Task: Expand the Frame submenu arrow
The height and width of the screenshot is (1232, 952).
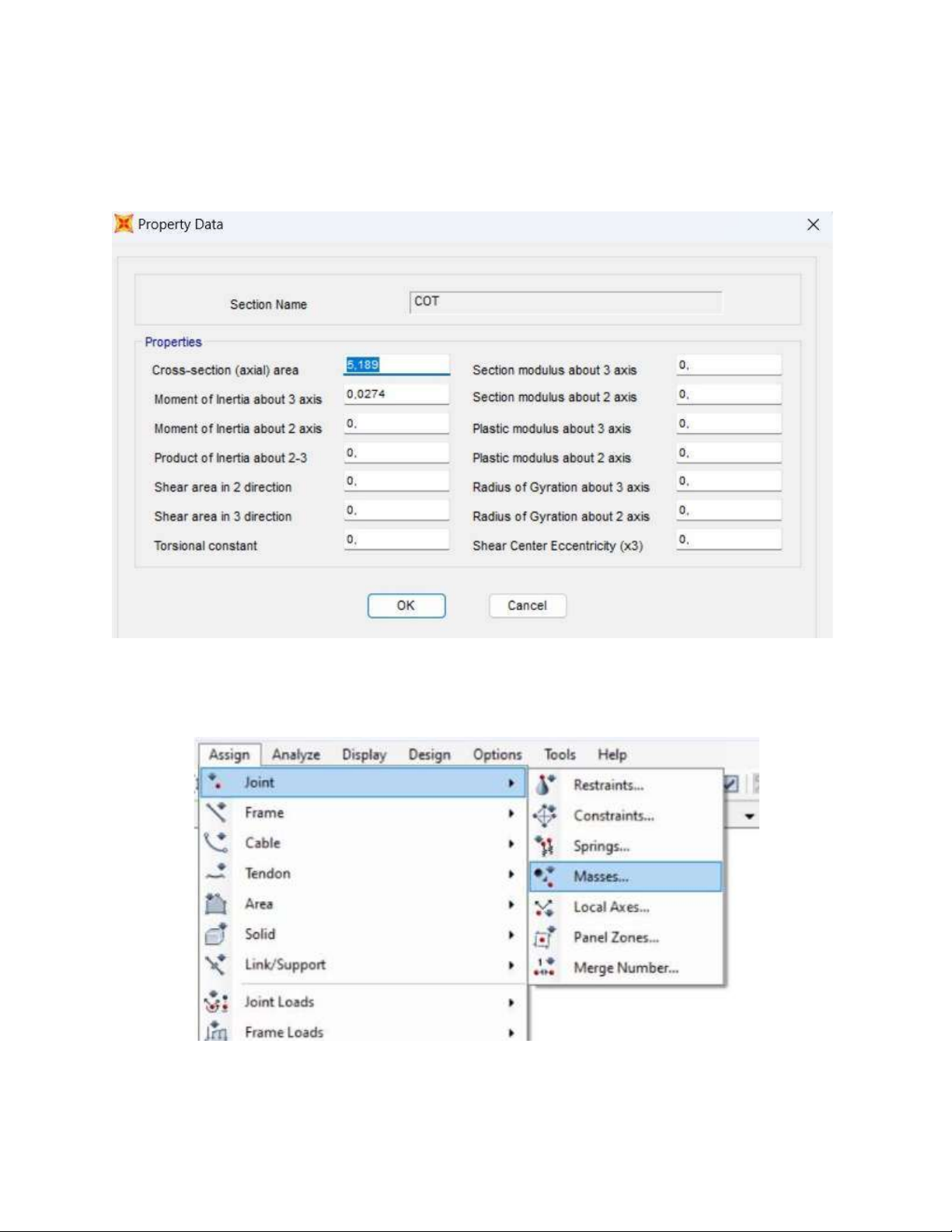Action: click(x=511, y=813)
